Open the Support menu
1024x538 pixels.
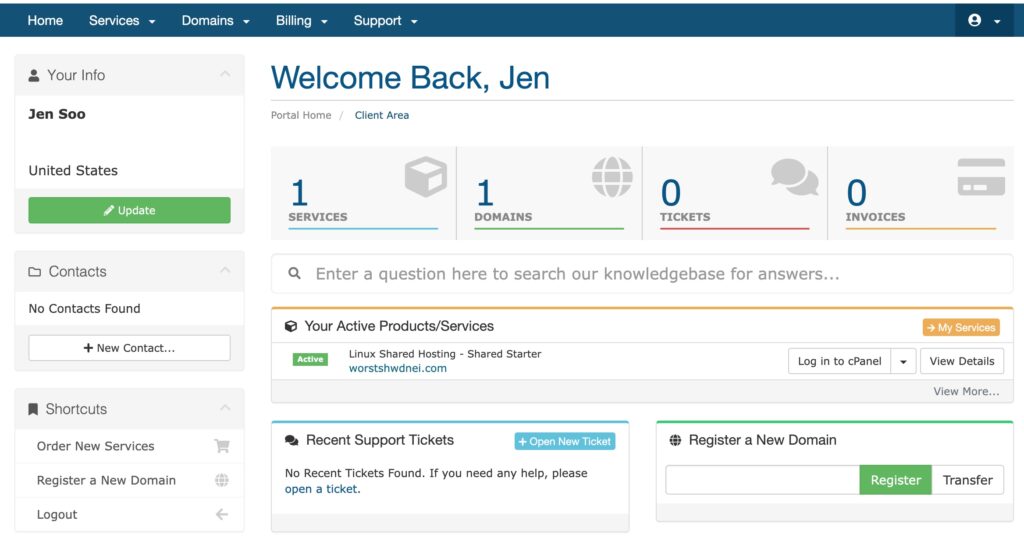tap(385, 20)
